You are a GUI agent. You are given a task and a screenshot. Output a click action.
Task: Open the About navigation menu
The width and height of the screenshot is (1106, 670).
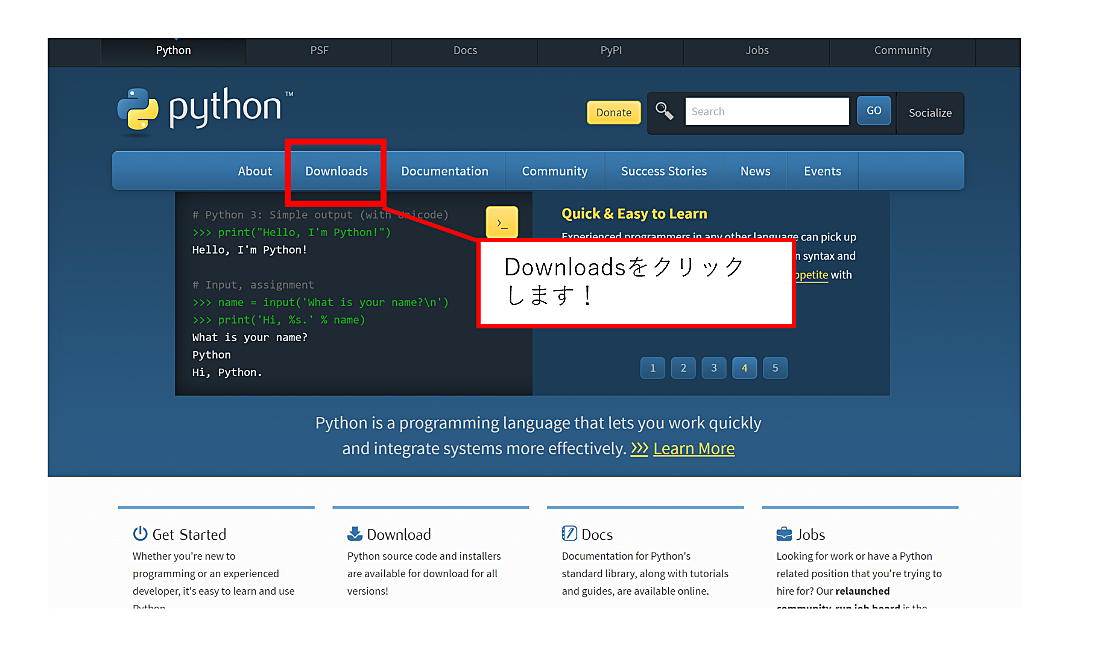[x=255, y=171]
